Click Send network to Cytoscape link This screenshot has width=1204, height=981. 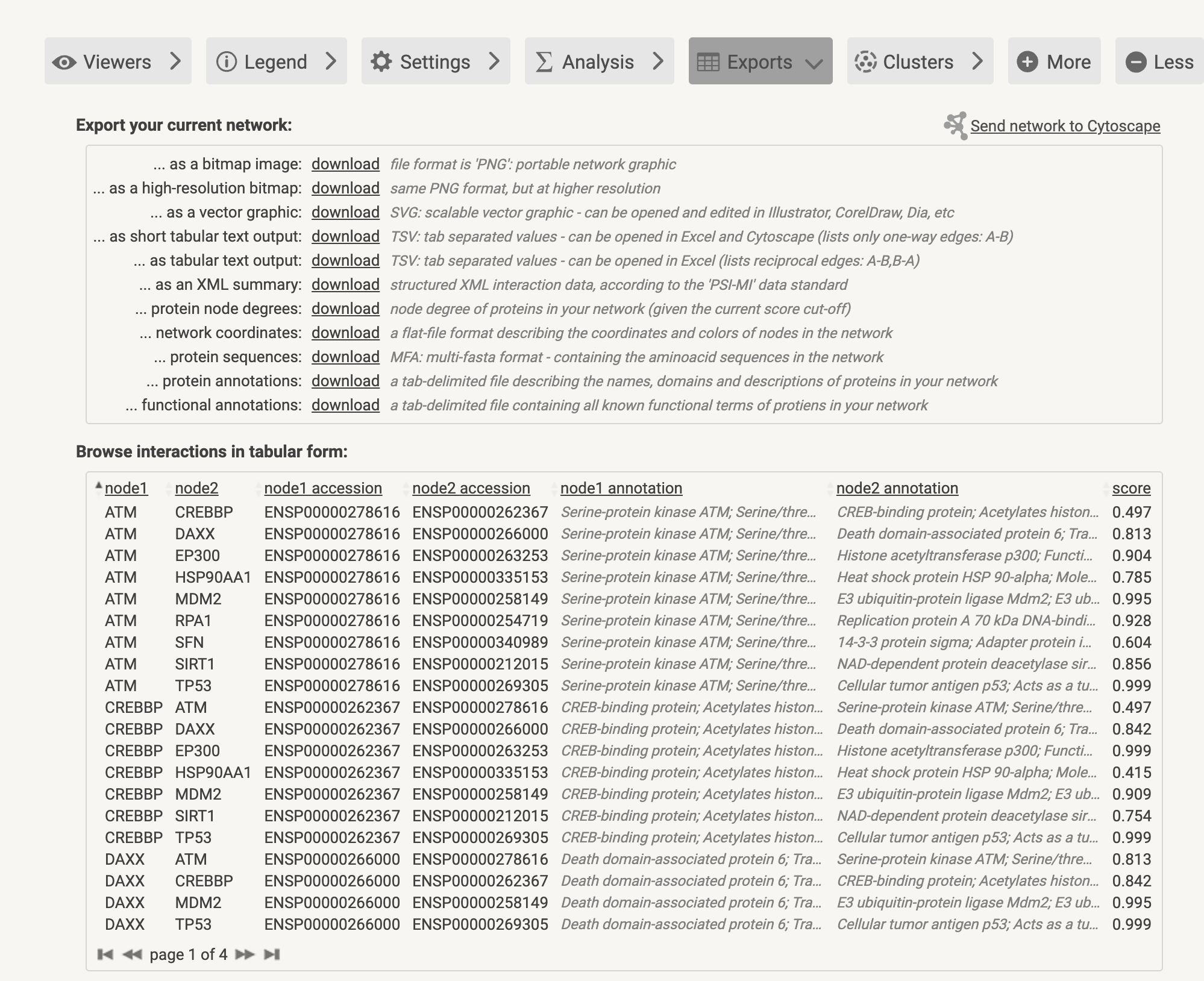click(x=1065, y=126)
